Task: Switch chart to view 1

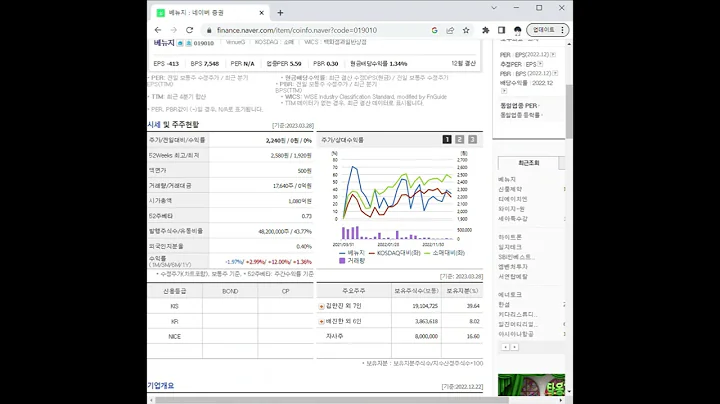Action: [x=447, y=139]
